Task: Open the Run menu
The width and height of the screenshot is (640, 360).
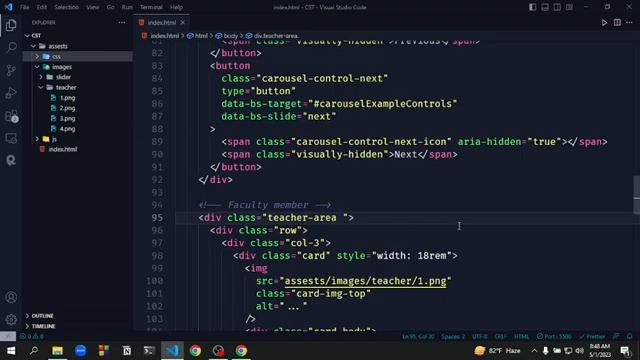Action: tap(127, 7)
